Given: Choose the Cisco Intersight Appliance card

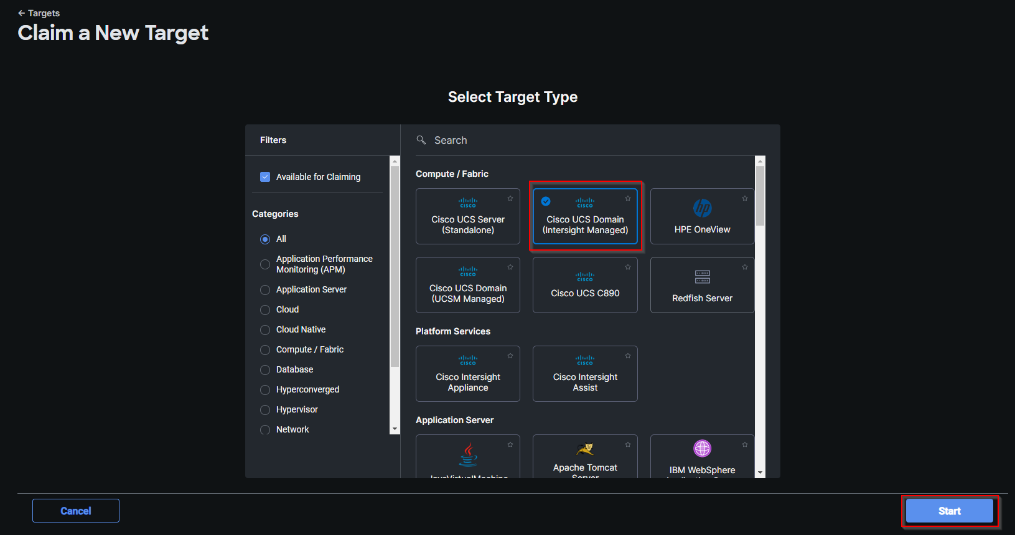Looking at the screenshot, I should (x=467, y=374).
